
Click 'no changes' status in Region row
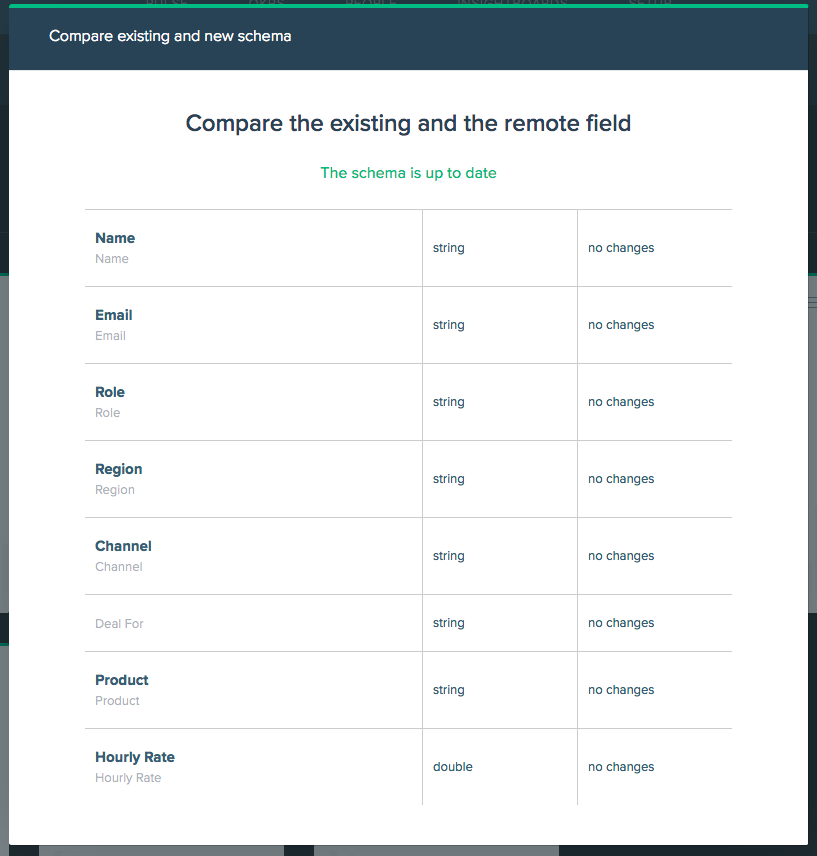click(621, 479)
